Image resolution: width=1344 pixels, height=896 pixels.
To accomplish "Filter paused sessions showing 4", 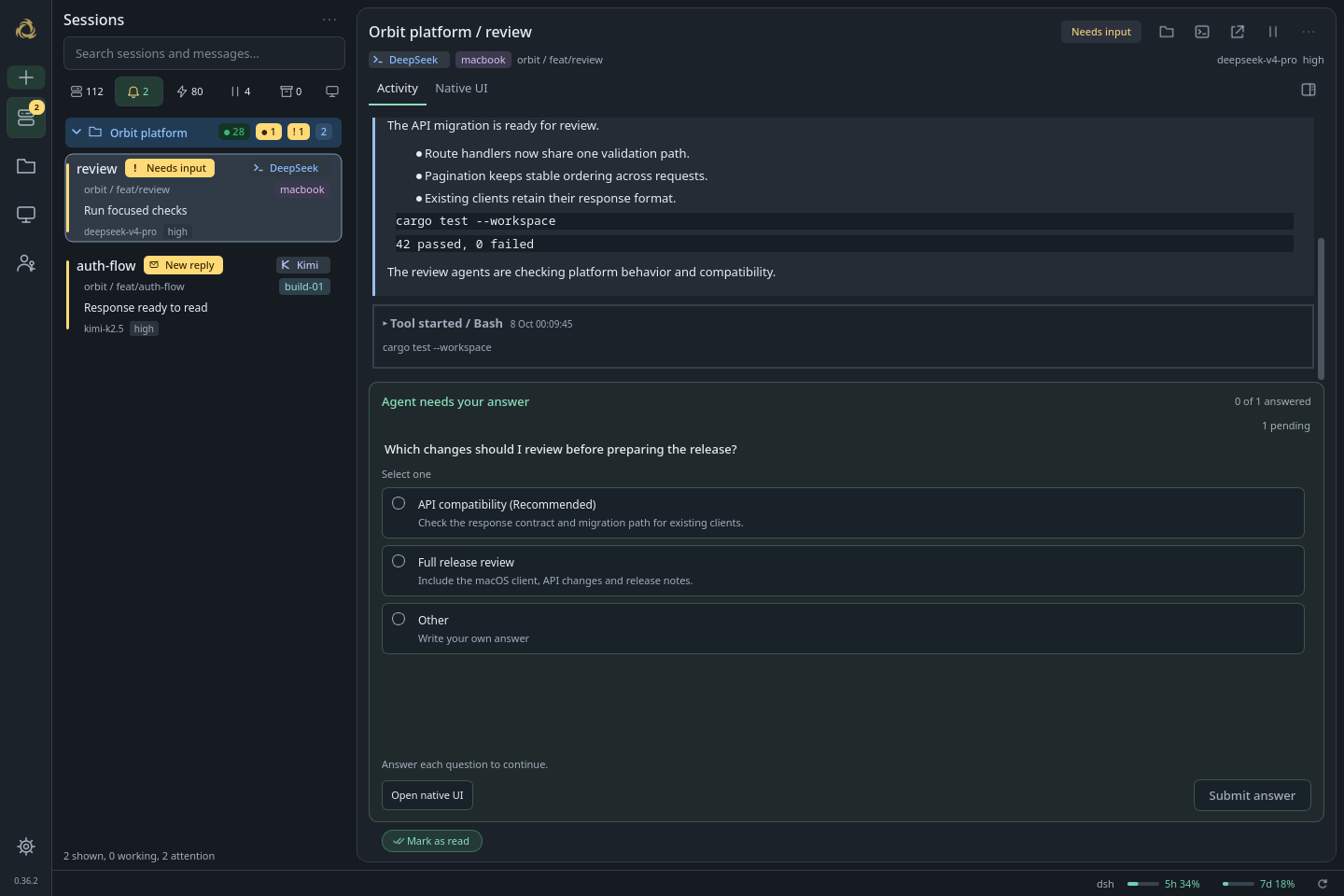I will tap(241, 91).
